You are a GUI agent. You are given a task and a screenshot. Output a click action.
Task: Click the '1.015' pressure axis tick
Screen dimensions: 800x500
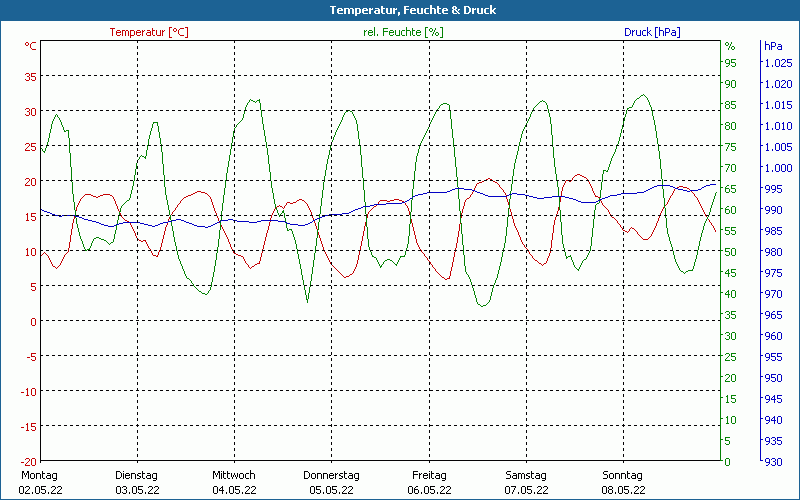(x=778, y=105)
